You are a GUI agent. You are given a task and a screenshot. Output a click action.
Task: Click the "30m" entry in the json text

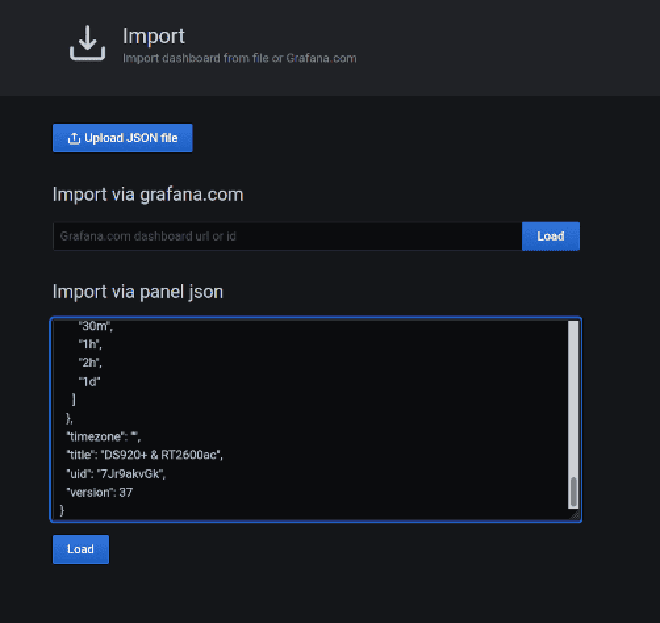point(94,326)
